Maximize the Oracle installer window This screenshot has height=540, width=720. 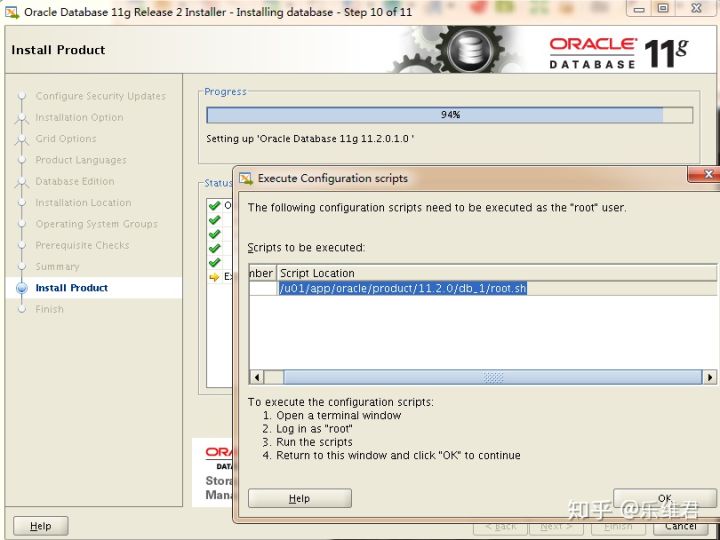(x=663, y=9)
